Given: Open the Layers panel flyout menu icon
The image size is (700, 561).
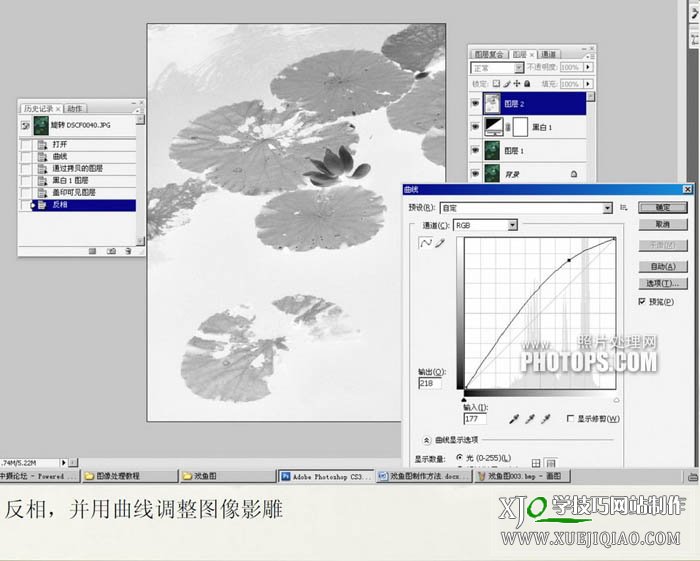Looking at the screenshot, I should click(x=590, y=56).
